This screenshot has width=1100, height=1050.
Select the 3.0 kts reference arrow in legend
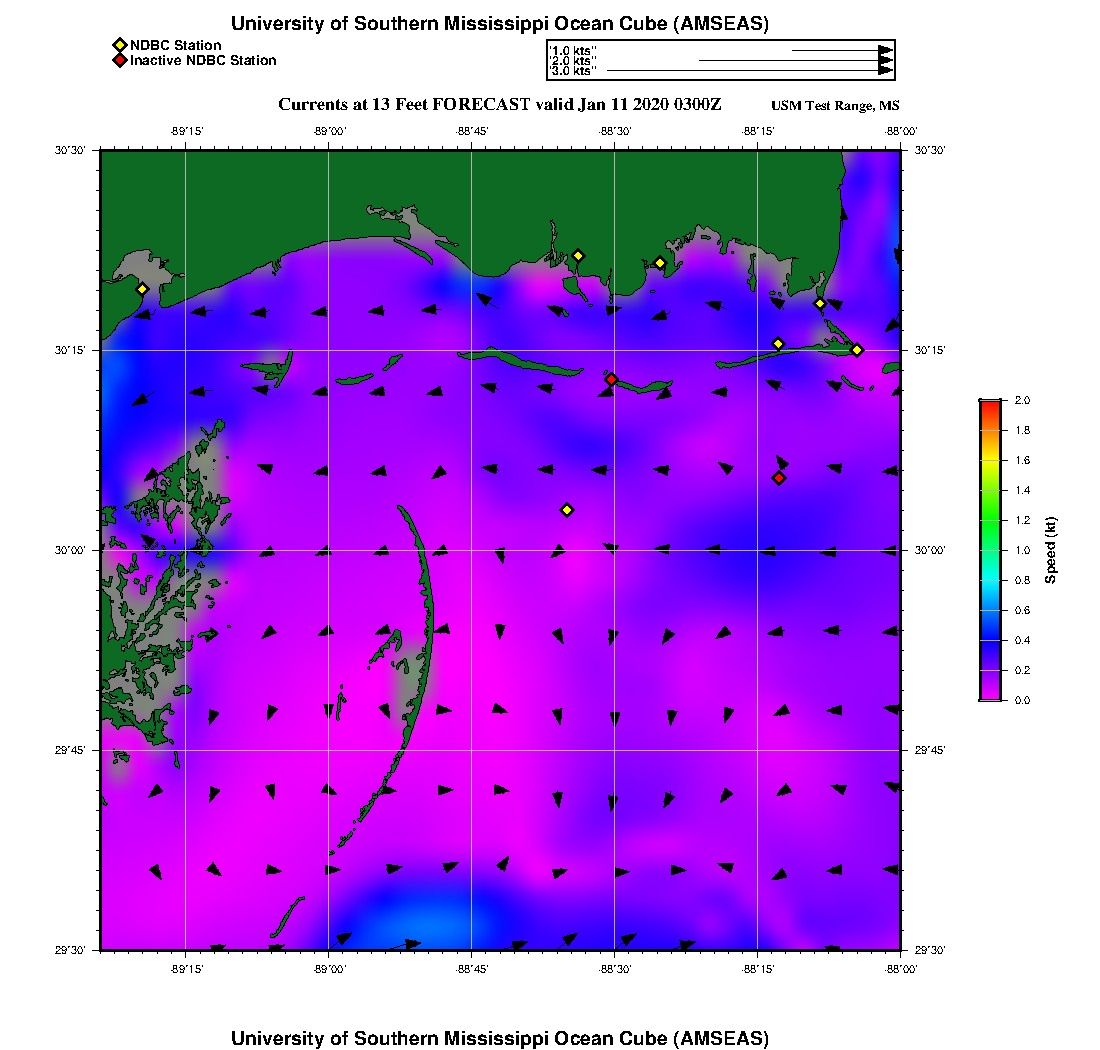pos(748,71)
